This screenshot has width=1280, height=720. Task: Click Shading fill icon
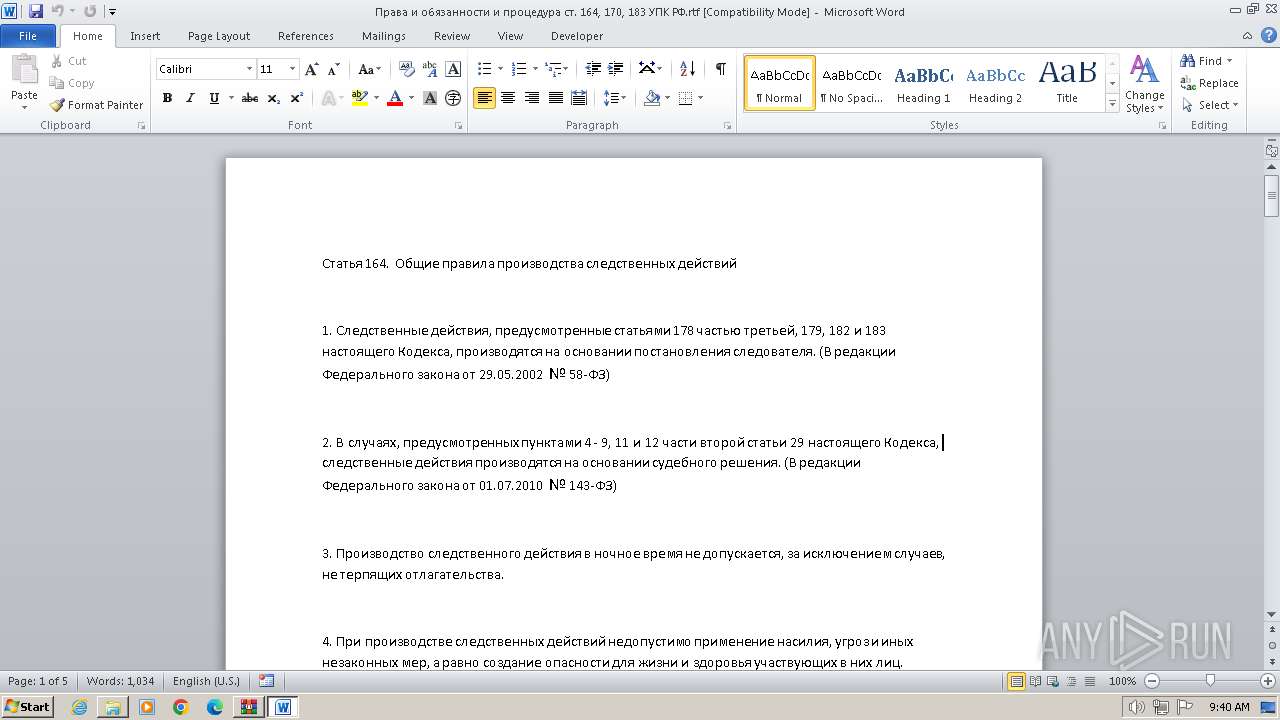[652, 98]
